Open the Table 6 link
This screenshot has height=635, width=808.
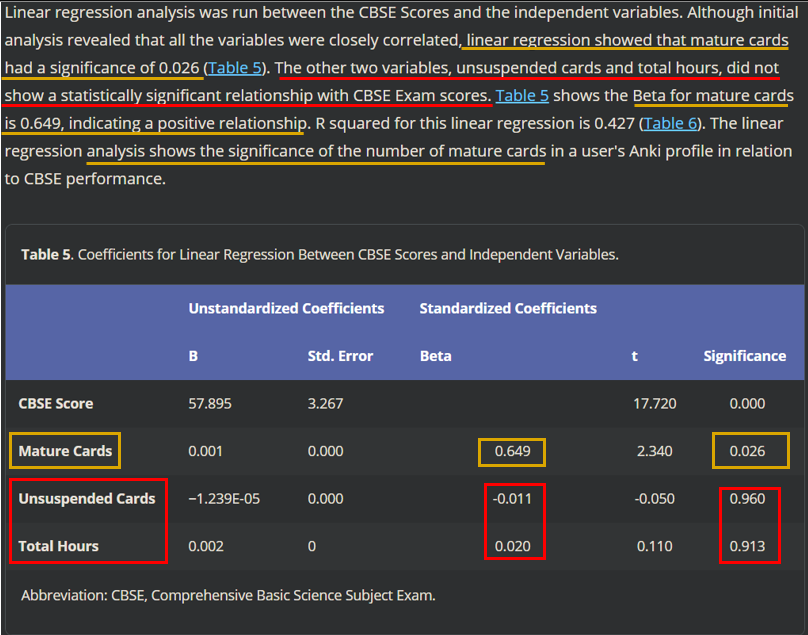click(x=670, y=124)
